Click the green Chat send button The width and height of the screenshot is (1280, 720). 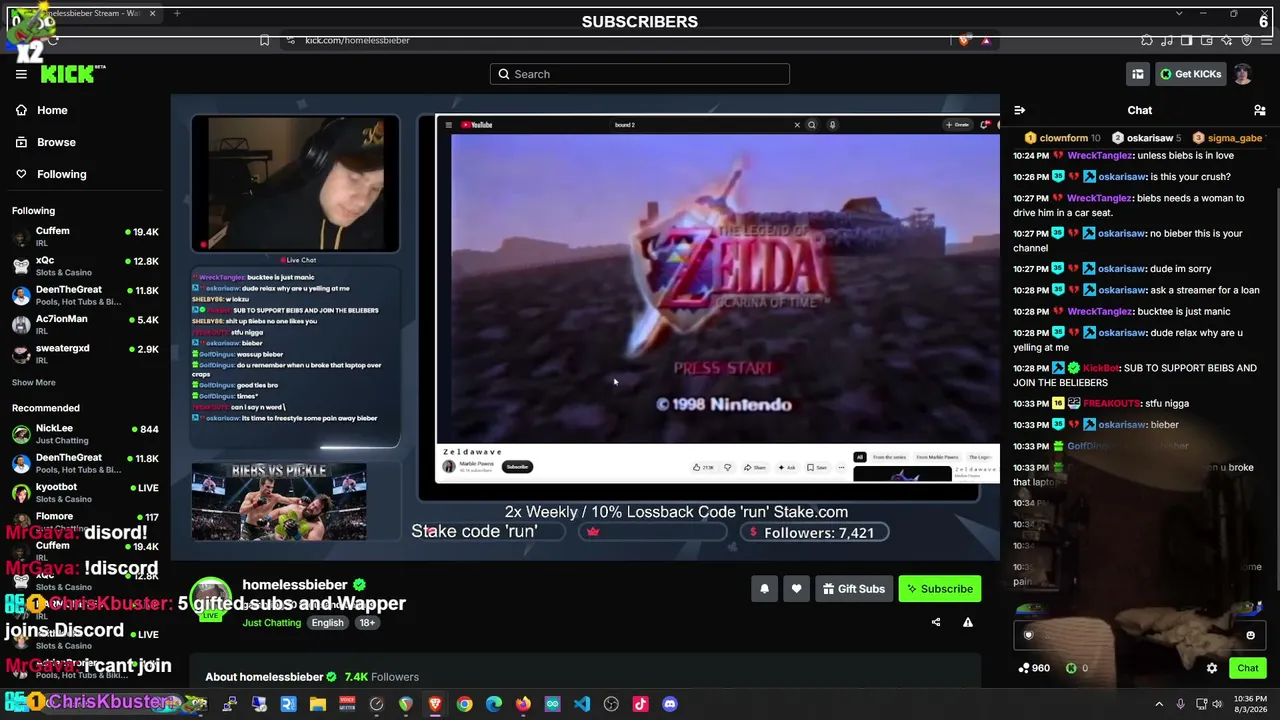coord(1248,668)
